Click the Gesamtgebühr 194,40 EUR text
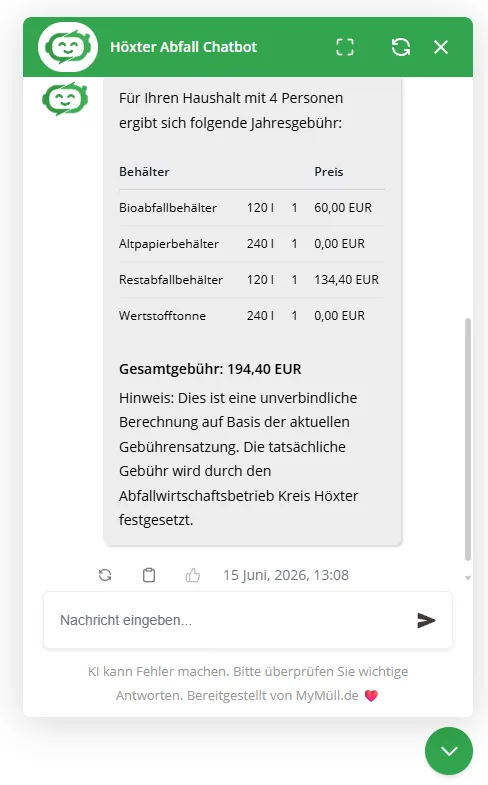The image size is (488, 785). [x=210, y=369]
